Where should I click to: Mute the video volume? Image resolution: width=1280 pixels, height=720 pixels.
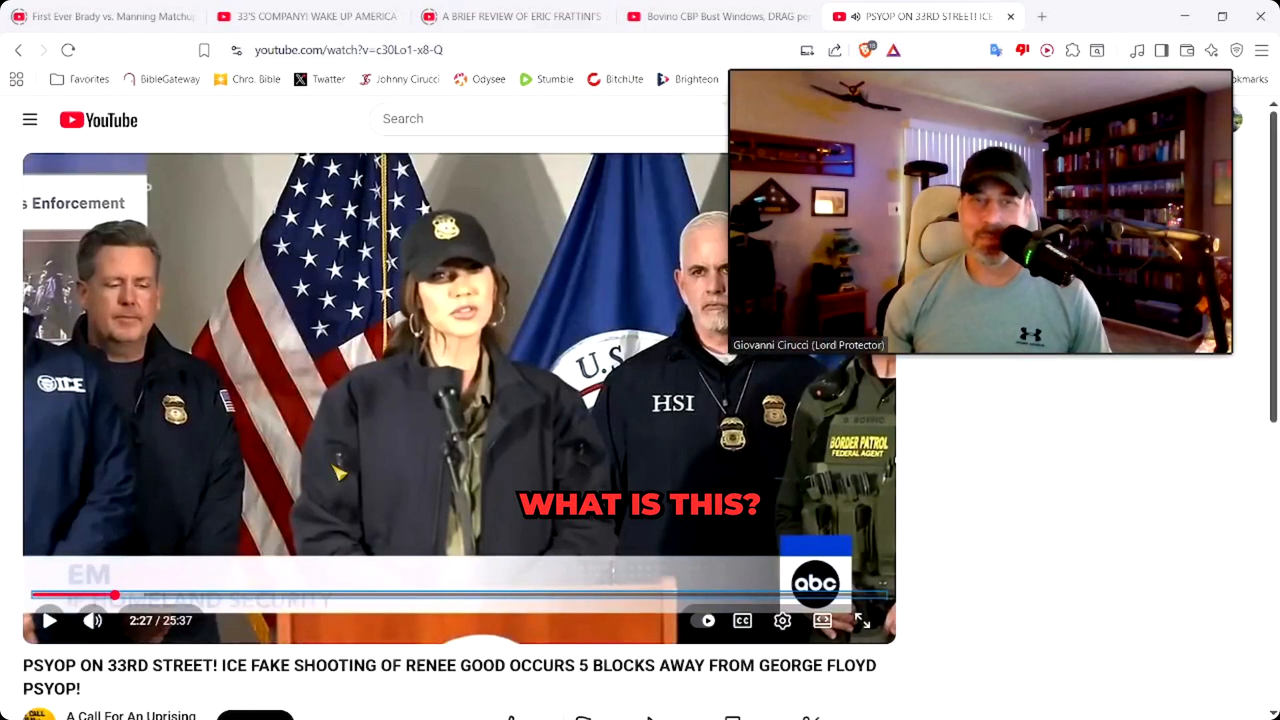point(92,621)
